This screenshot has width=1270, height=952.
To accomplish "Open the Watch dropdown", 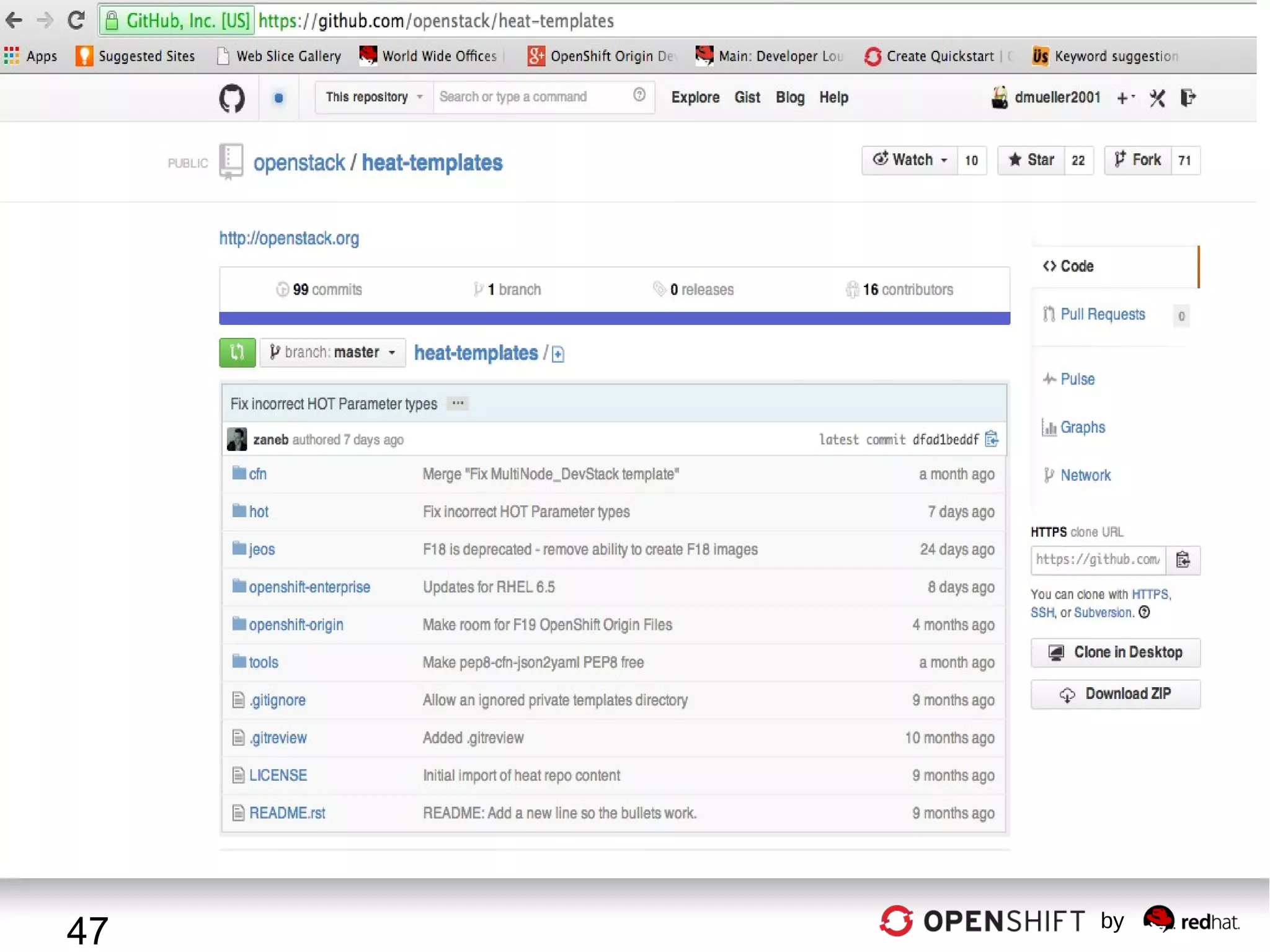I will click(x=910, y=160).
